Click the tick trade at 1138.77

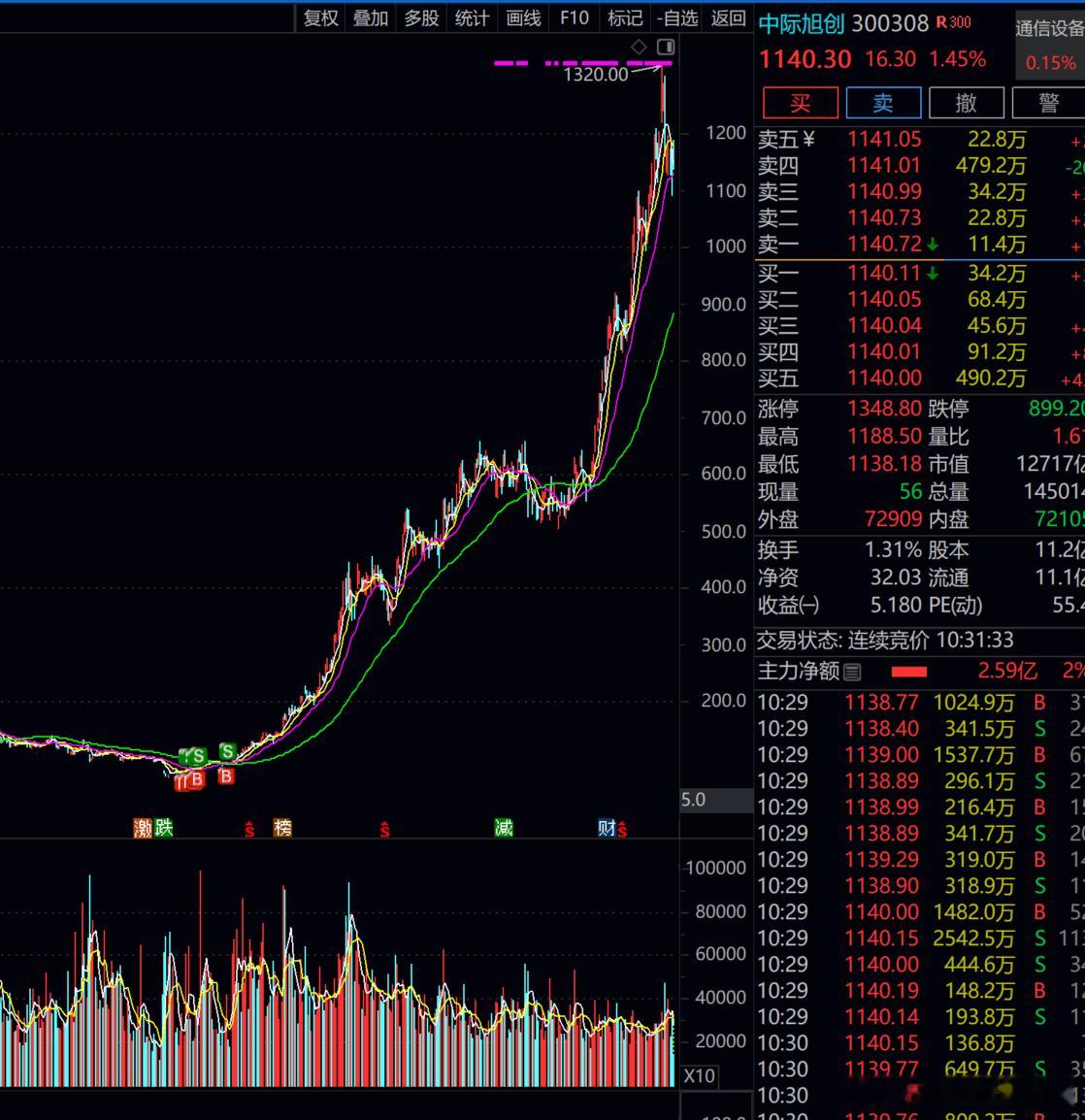coord(881,703)
